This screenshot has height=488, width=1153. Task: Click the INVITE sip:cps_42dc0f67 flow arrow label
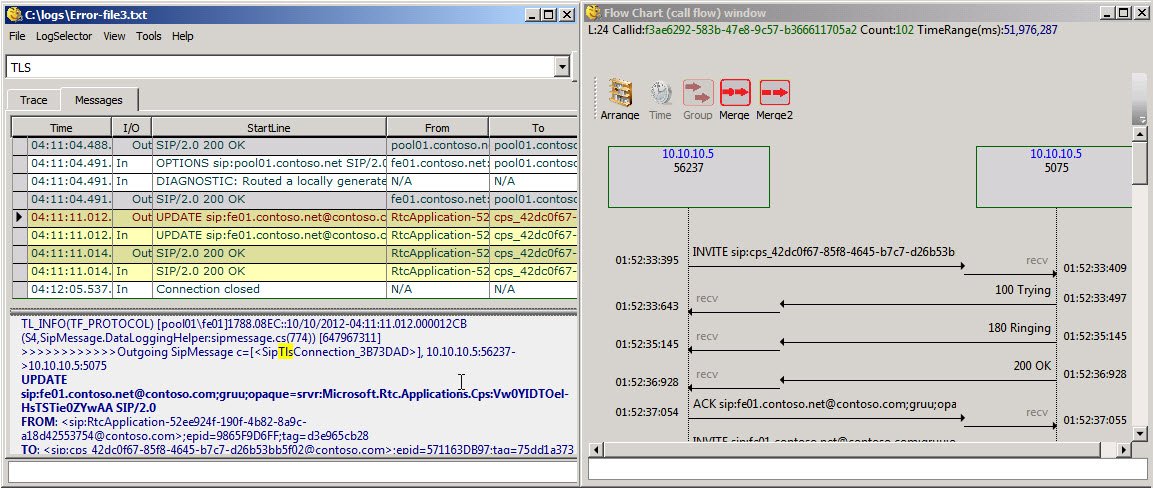point(824,252)
